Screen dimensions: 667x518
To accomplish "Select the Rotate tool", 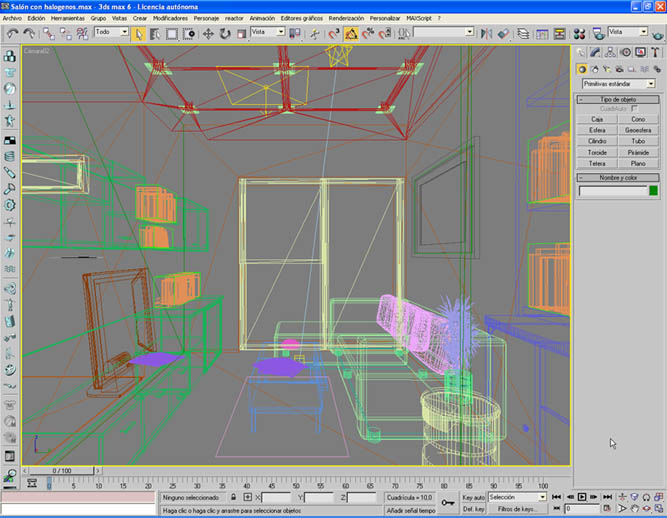I will click(225, 34).
